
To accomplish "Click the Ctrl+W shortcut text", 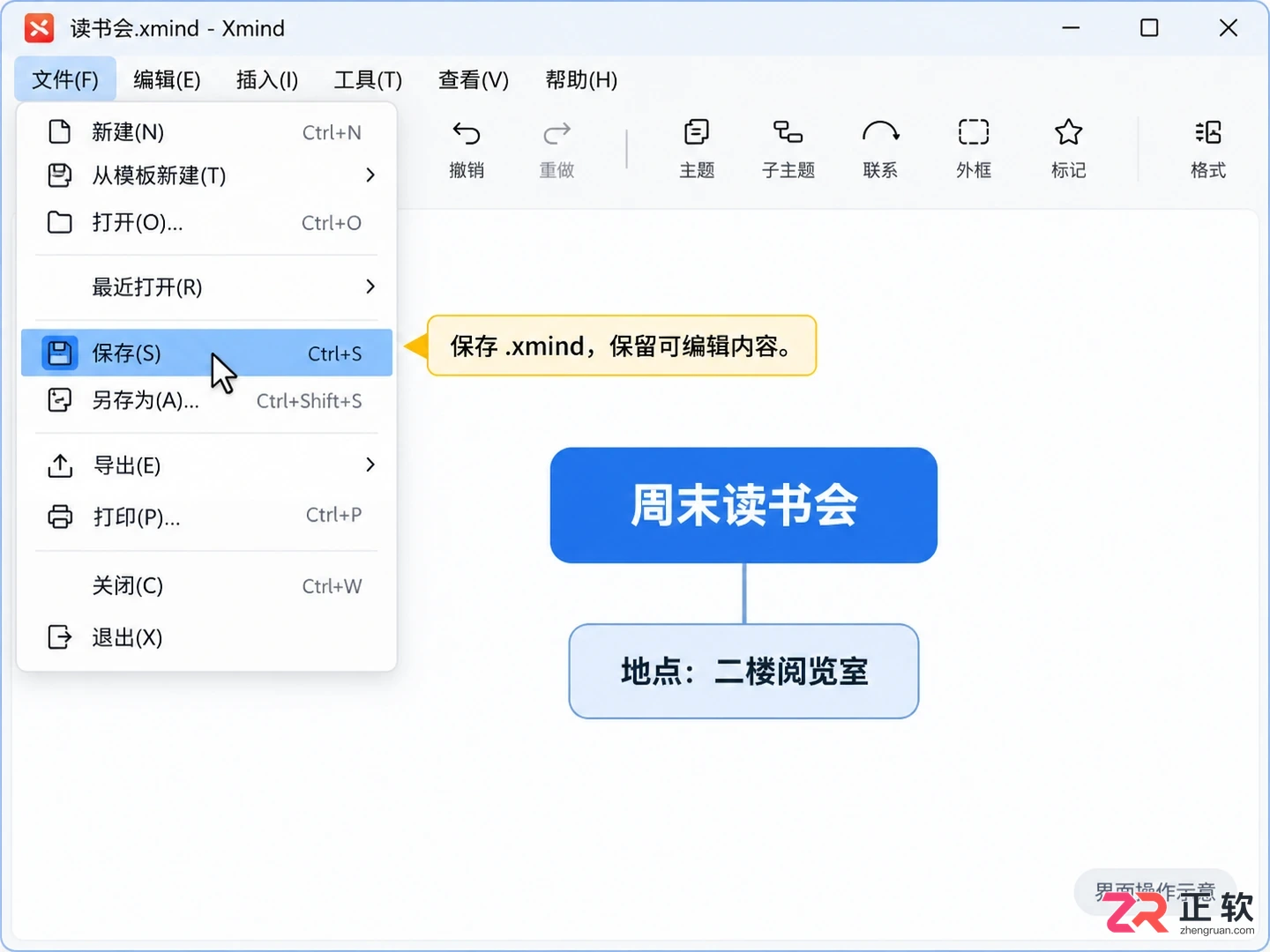I will coord(332,586).
